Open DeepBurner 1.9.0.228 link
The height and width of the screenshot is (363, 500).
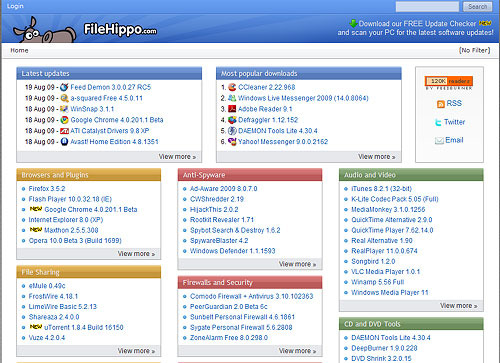(x=384, y=348)
